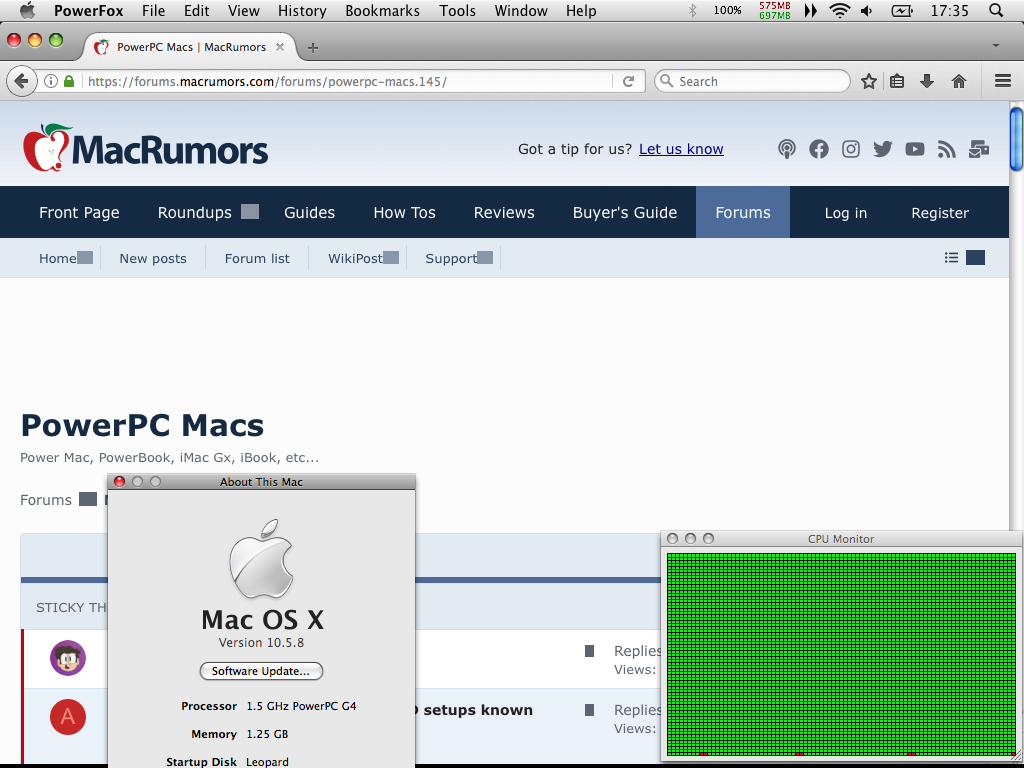Go back with the browser back arrow
The width and height of the screenshot is (1024, 768).
22,82
